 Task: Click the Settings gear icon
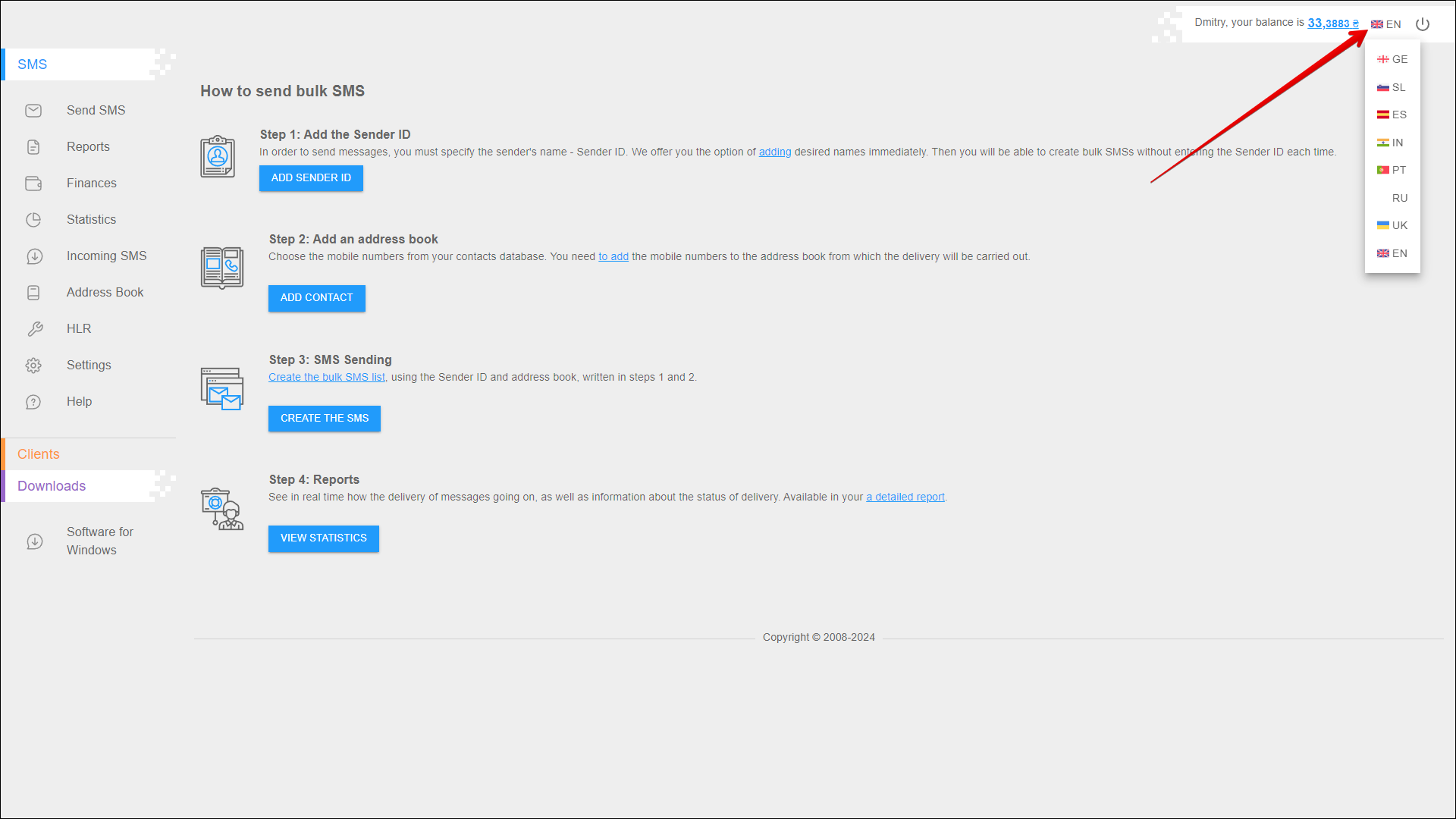(33, 366)
